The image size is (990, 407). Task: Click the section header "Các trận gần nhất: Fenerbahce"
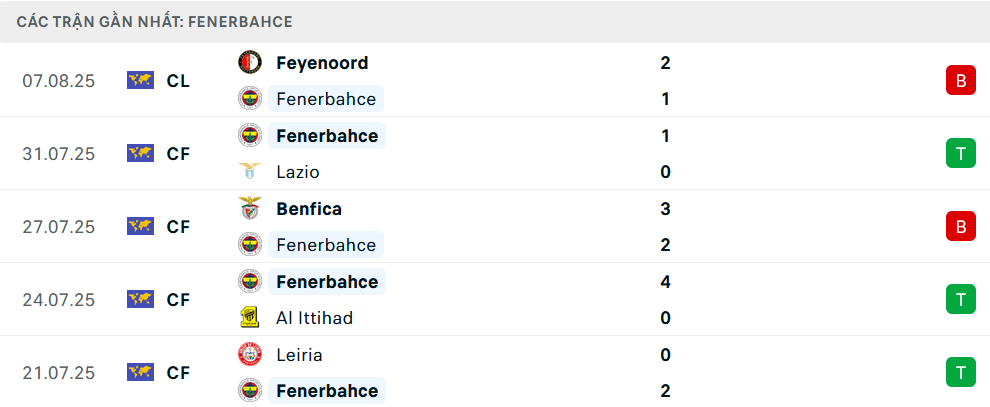click(155, 21)
